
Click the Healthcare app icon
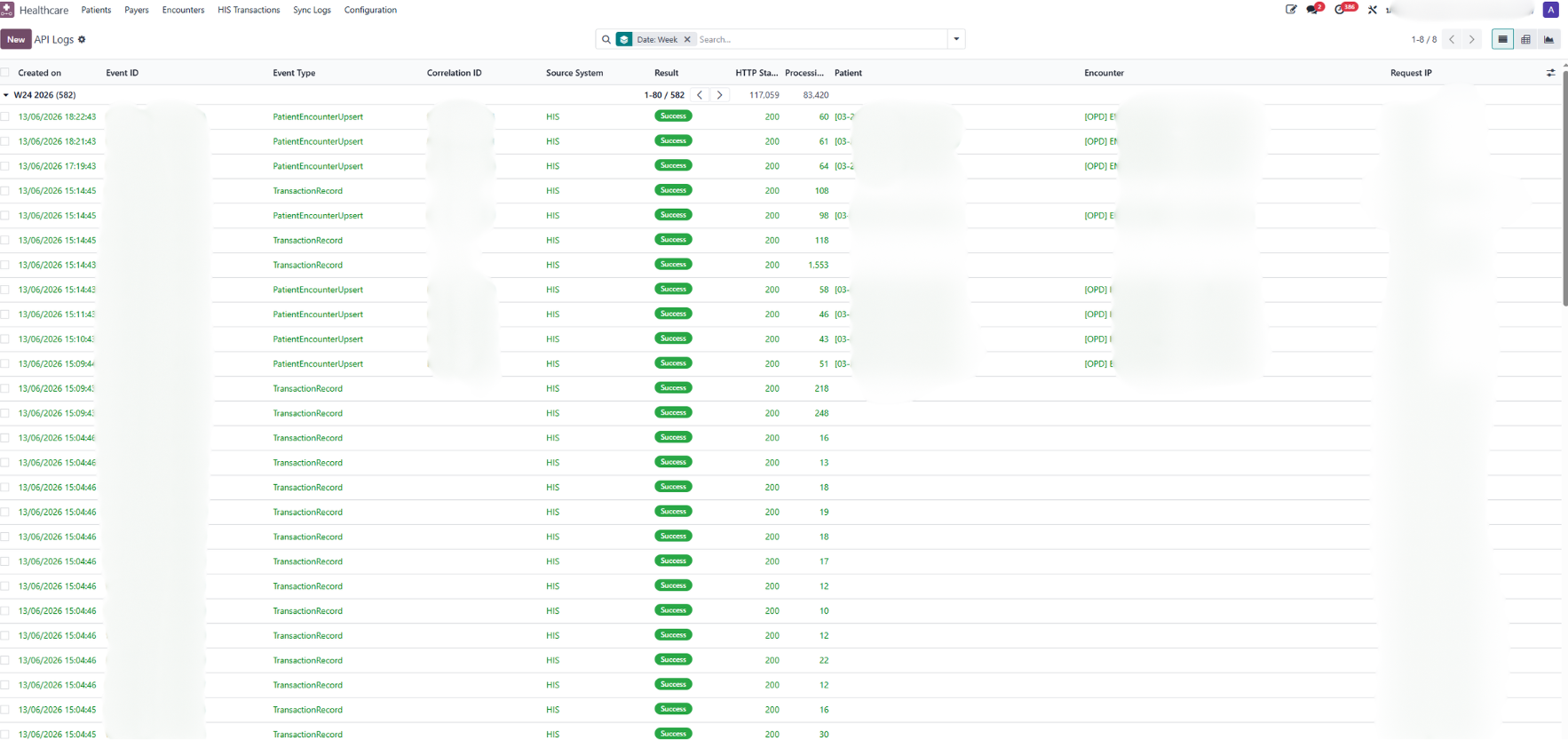click(x=7, y=10)
